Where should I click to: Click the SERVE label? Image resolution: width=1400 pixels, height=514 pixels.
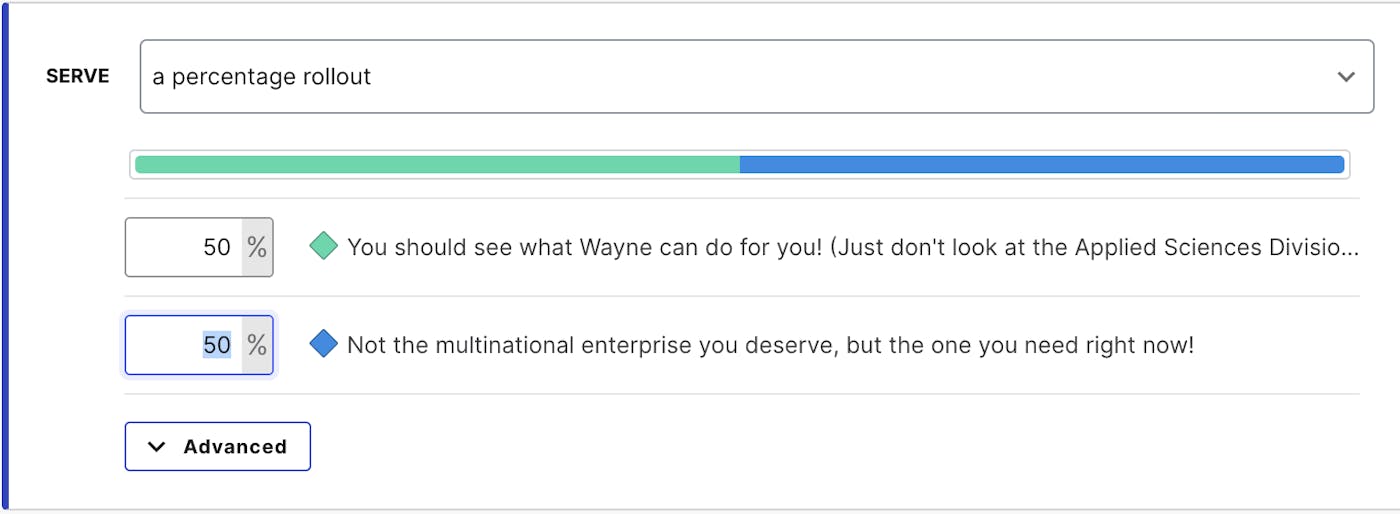pyautogui.click(x=77, y=77)
